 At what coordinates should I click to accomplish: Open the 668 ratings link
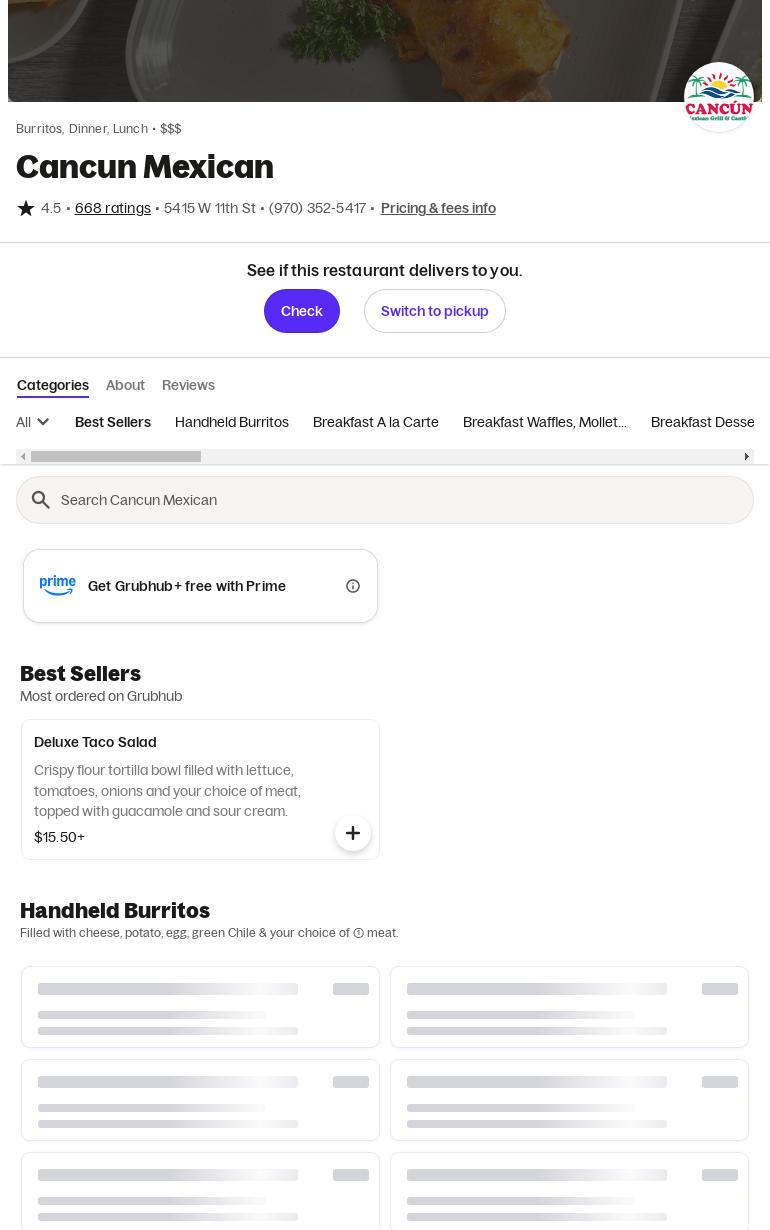click(113, 208)
